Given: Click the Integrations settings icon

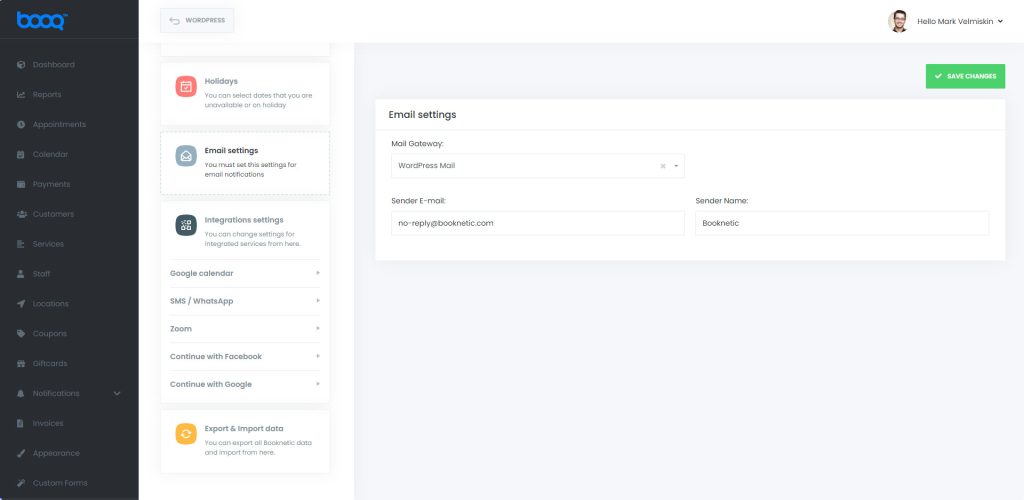Looking at the screenshot, I should pos(186,225).
